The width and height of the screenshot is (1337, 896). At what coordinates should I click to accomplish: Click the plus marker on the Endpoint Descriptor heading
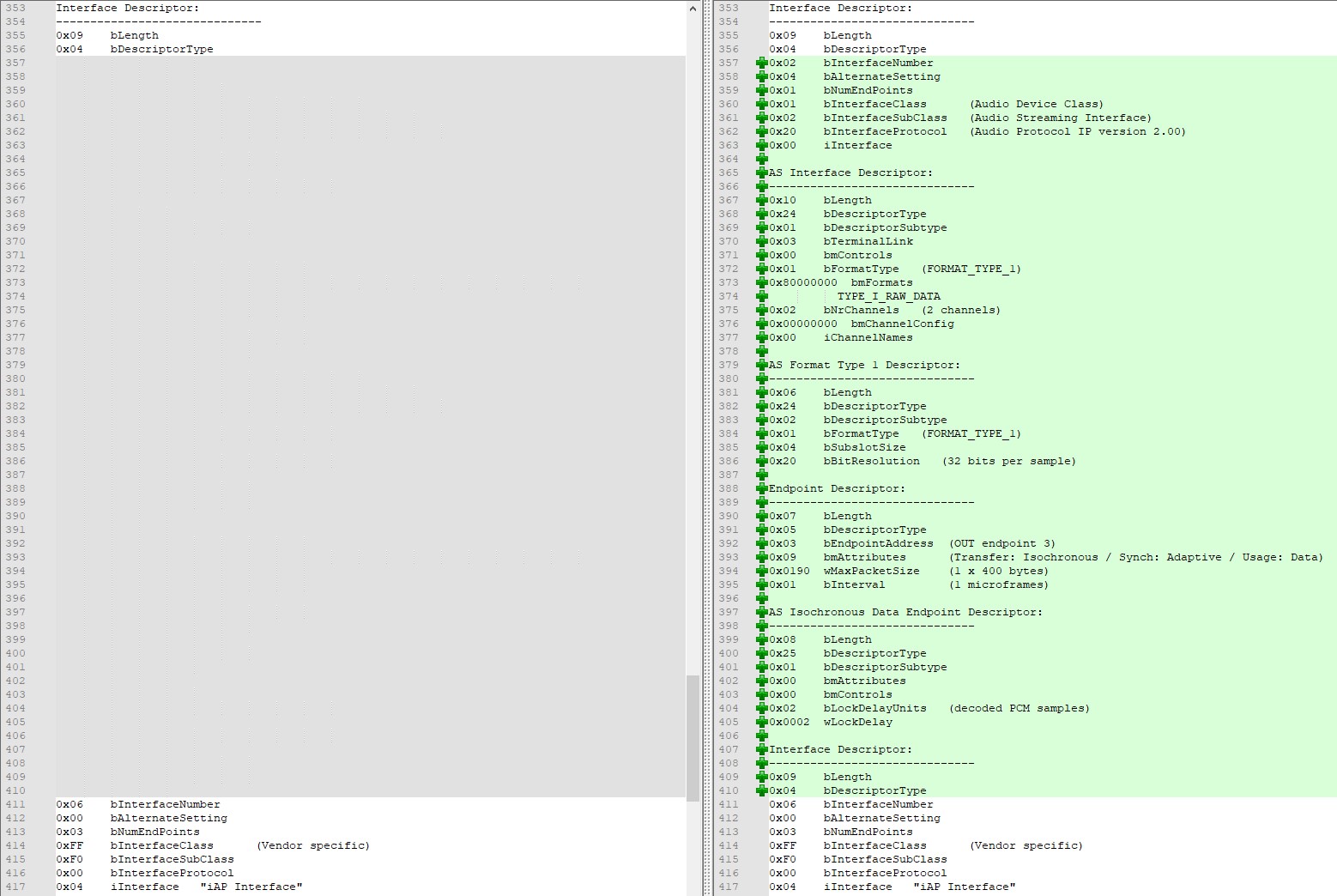point(761,488)
